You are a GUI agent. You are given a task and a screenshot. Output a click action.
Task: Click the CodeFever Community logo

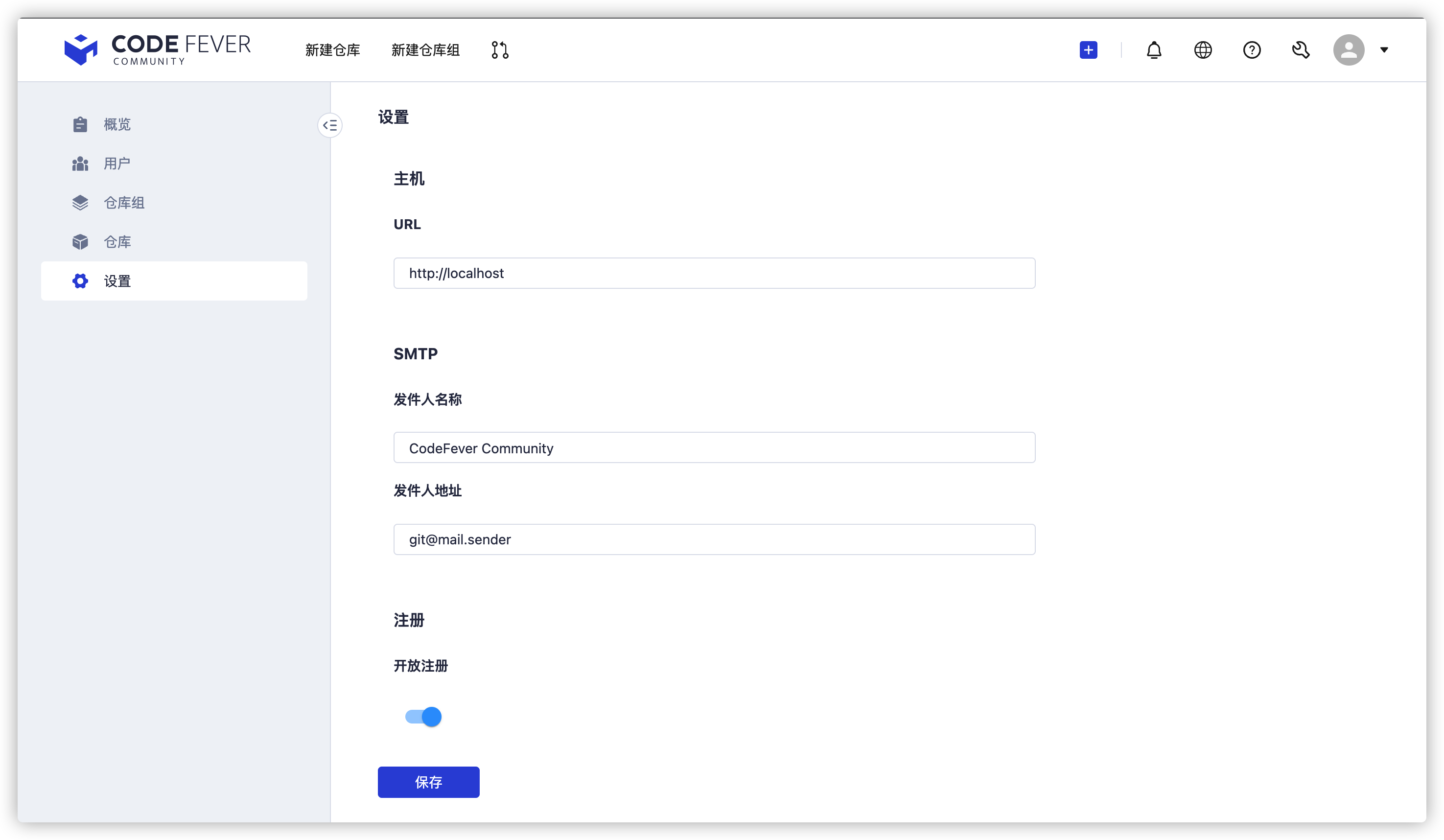[158, 50]
